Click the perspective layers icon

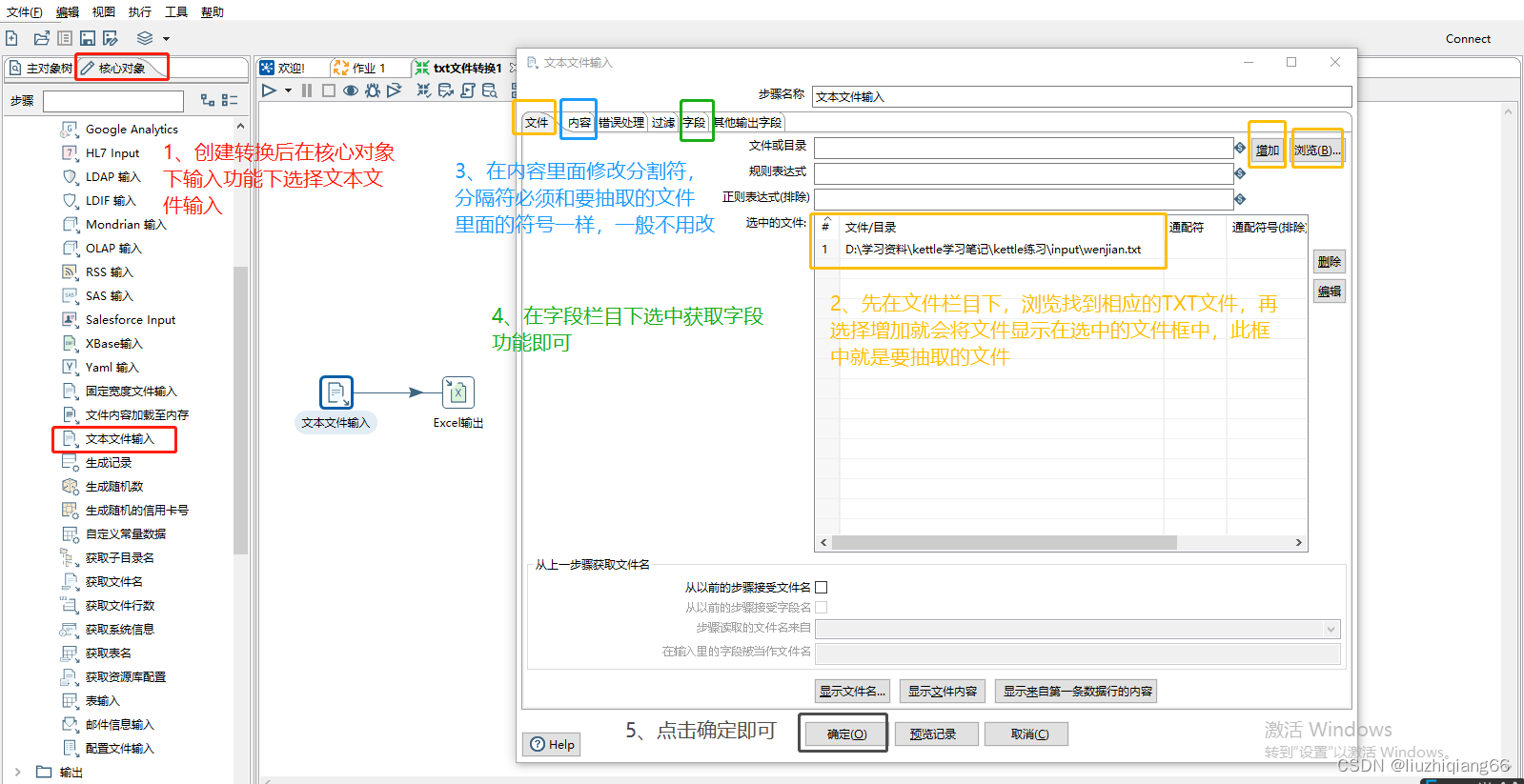(145, 38)
